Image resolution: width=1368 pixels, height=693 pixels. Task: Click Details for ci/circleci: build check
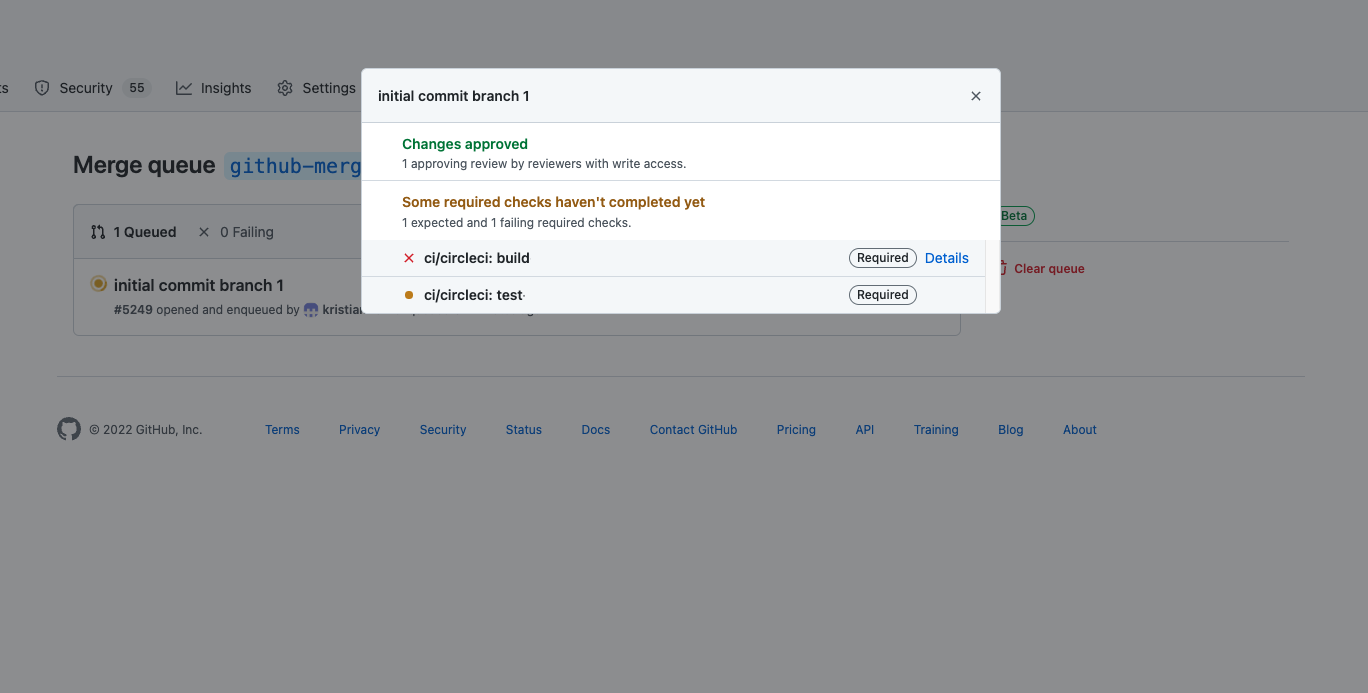pyautogui.click(x=946, y=257)
